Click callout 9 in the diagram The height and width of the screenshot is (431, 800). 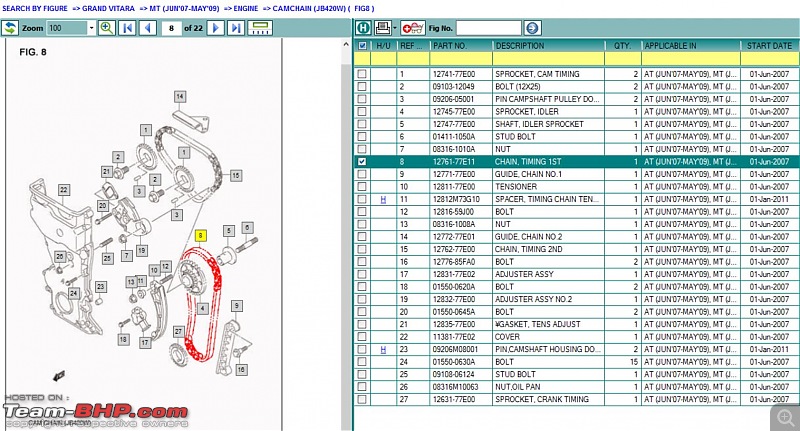tap(236, 306)
